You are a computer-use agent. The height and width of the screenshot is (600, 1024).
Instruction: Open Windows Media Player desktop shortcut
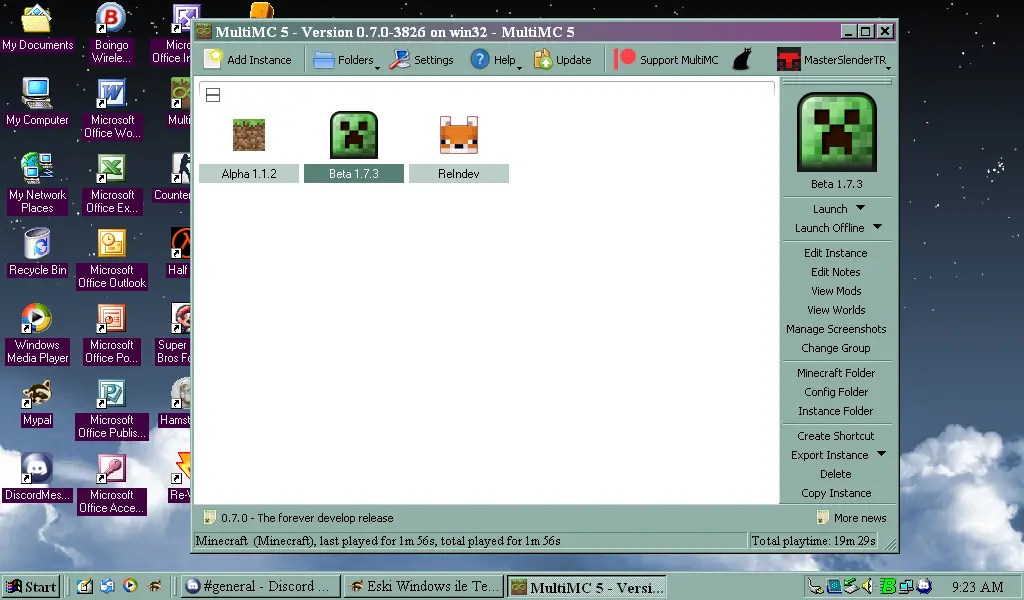point(37,334)
